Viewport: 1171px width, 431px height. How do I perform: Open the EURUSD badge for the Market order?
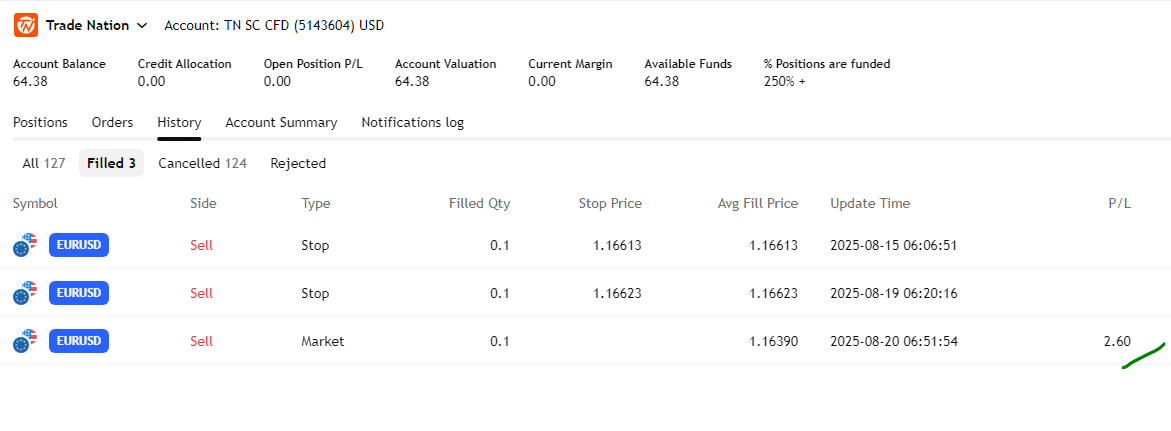tap(79, 341)
